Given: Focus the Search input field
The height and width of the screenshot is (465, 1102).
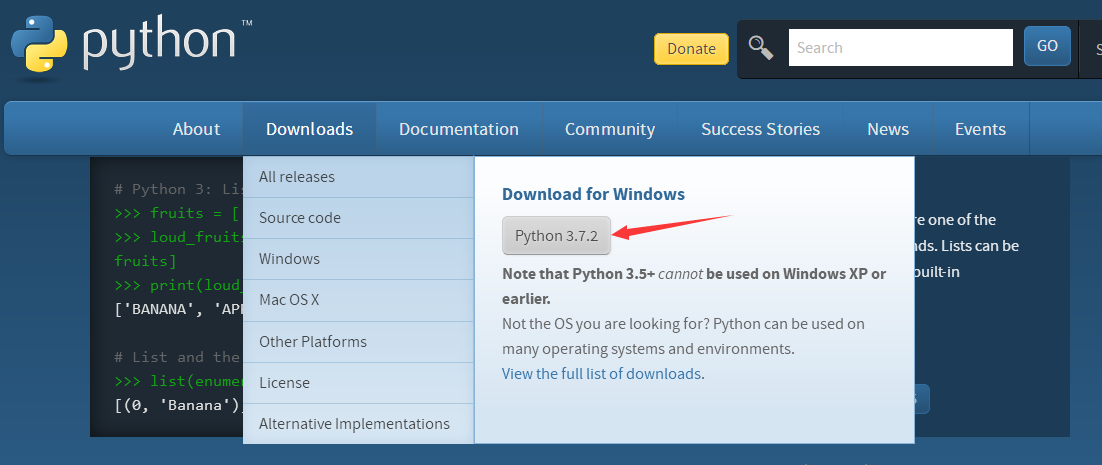Looking at the screenshot, I should pyautogui.click(x=900, y=47).
